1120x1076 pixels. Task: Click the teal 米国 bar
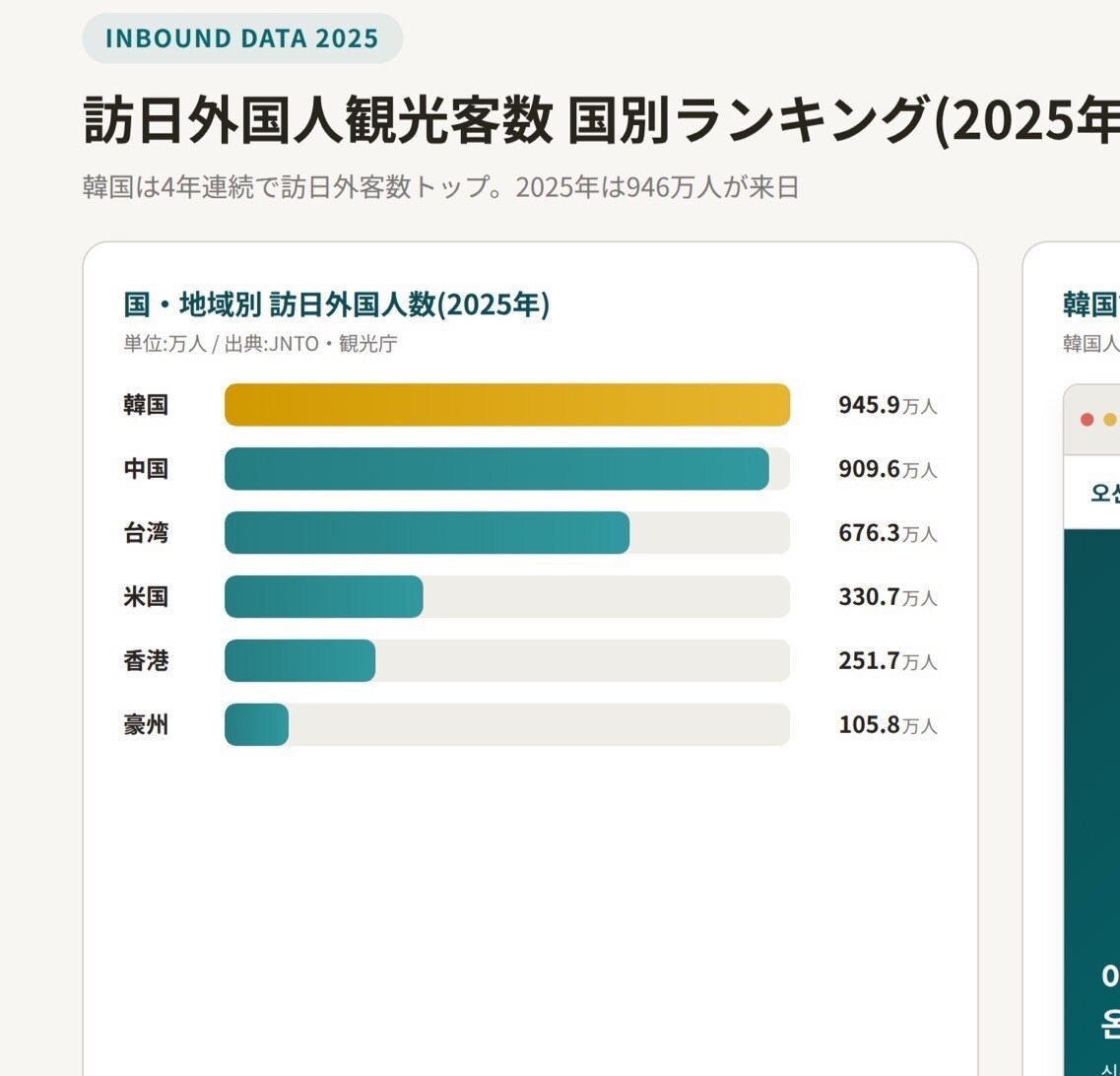(323, 596)
